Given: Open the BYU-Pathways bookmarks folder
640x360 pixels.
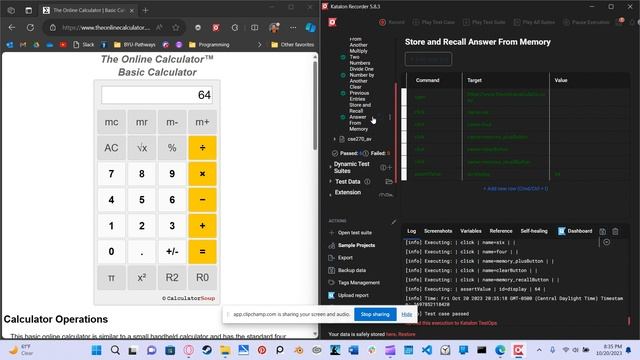Looking at the screenshot, I should tap(135, 44).
